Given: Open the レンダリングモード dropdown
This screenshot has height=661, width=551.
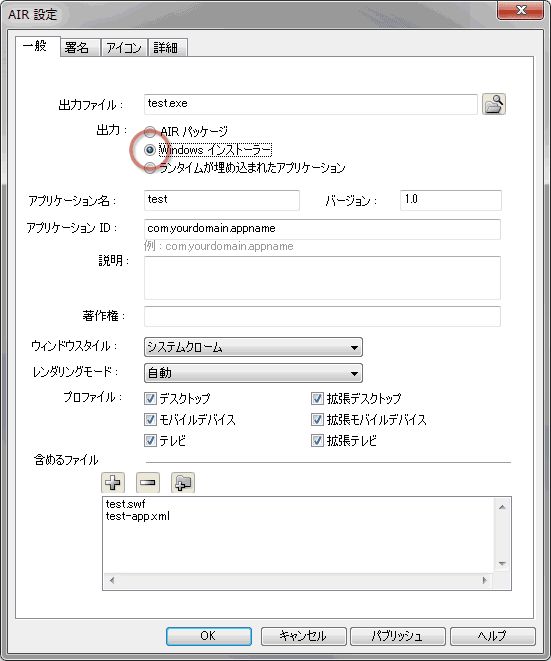Looking at the screenshot, I should coord(253,373).
